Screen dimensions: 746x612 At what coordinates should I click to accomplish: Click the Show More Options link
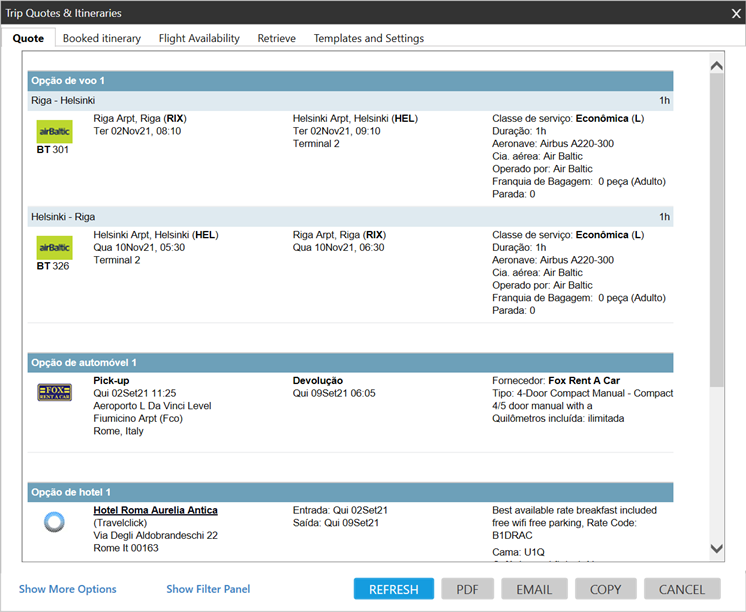67,589
